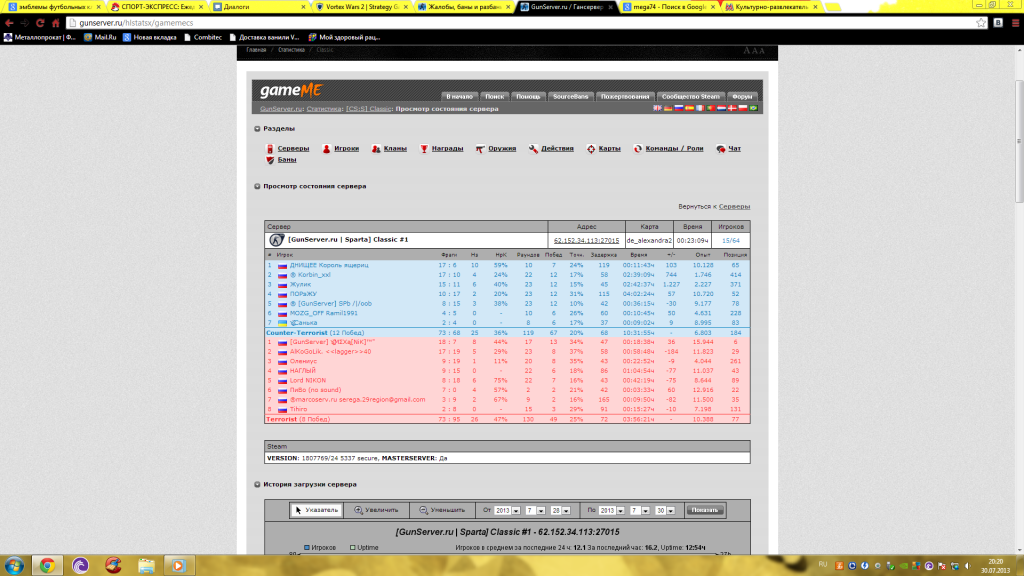The height and width of the screenshot is (576, 1024).
Task: Collapse the Разделы section
Action: (256, 129)
